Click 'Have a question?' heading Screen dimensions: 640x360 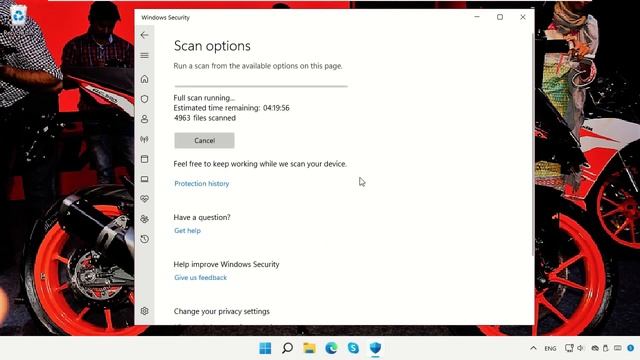click(202, 218)
